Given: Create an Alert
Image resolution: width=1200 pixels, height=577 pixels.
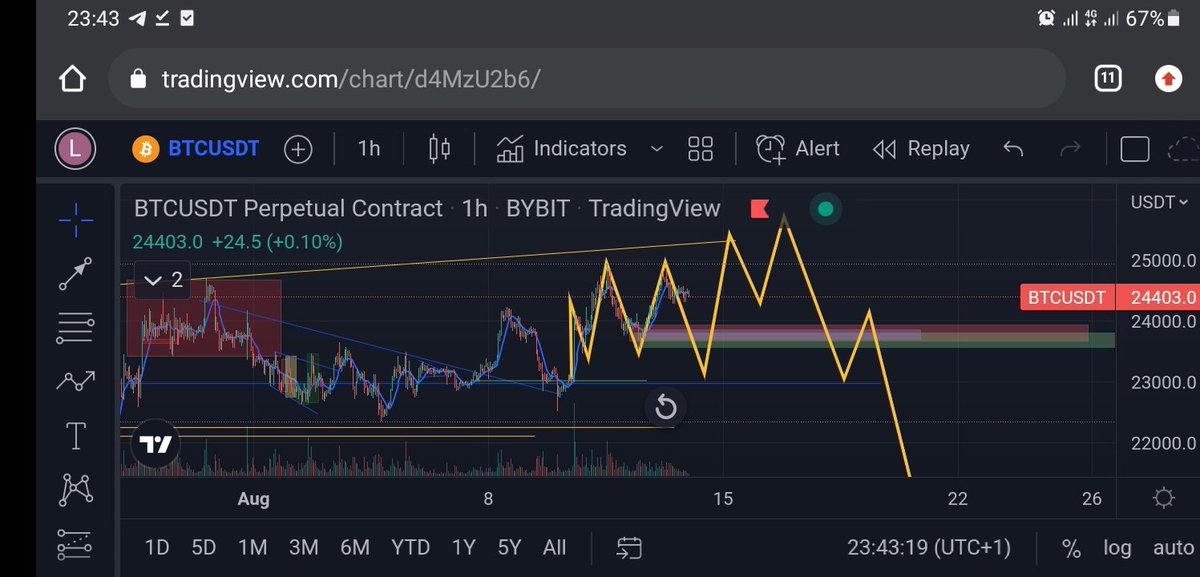Looking at the screenshot, I should [x=798, y=149].
